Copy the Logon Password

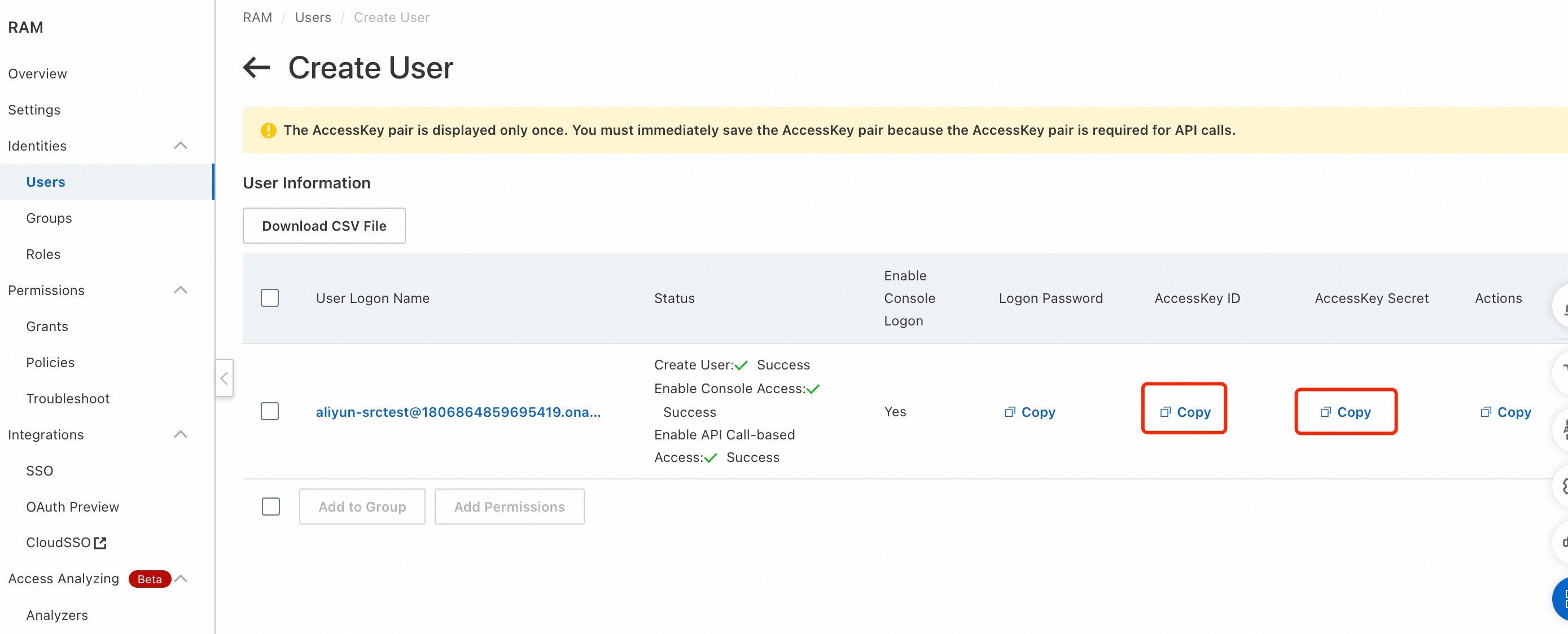[x=1030, y=412]
